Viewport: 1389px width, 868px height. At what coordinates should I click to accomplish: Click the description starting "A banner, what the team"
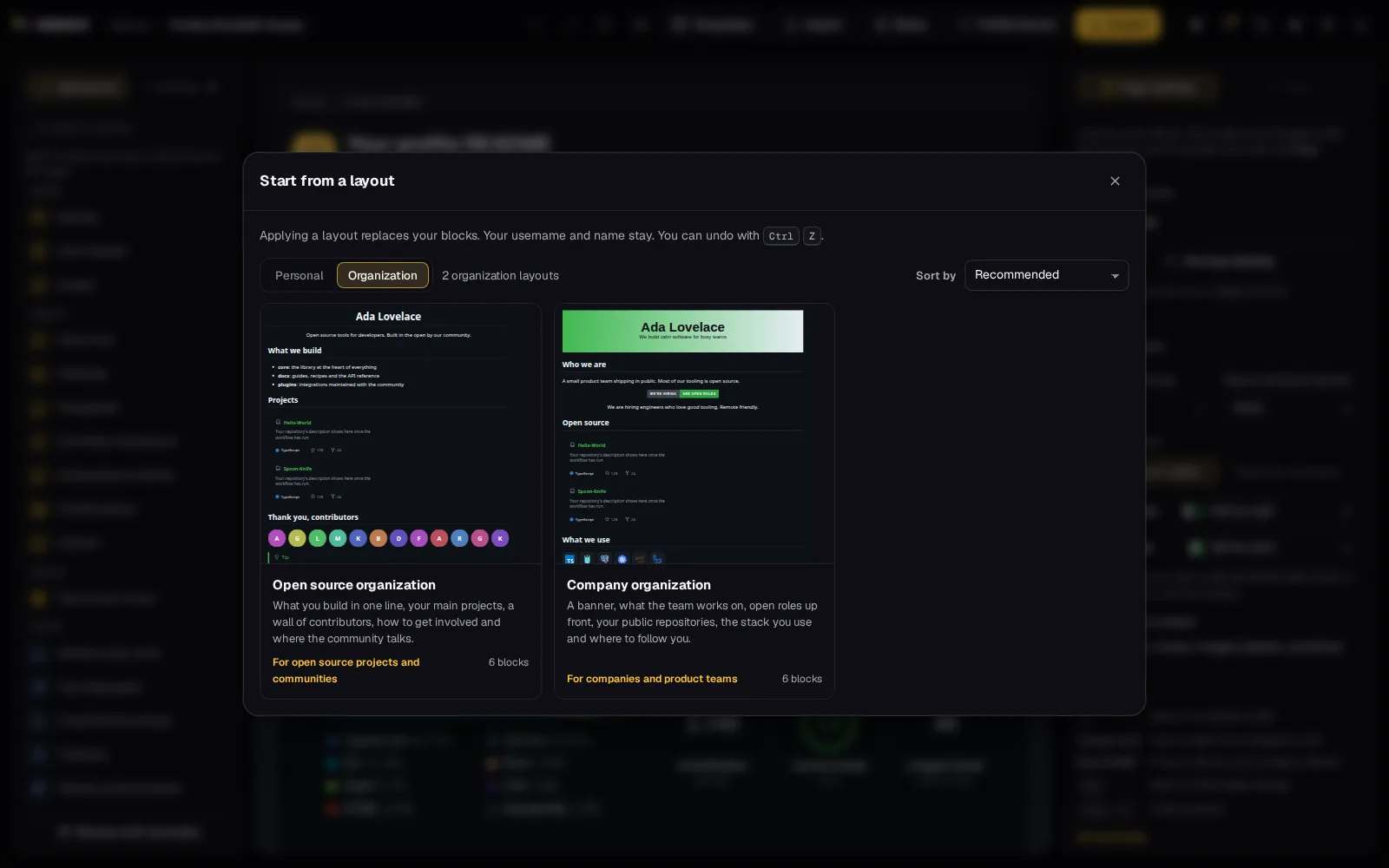pyautogui.click(x=692, y=622)
